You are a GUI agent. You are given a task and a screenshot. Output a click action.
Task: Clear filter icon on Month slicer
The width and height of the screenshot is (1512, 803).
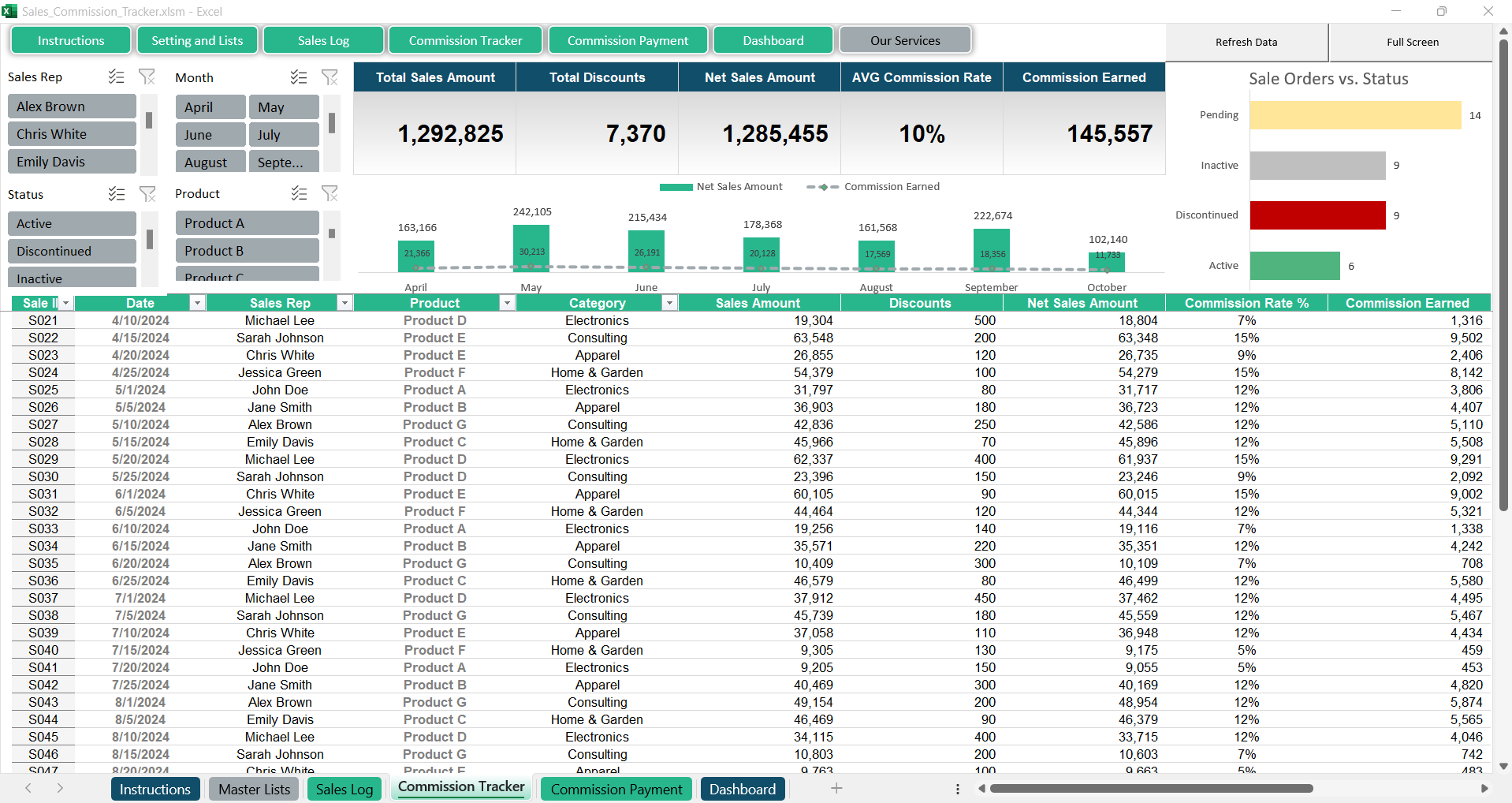(x=330, y=77)
